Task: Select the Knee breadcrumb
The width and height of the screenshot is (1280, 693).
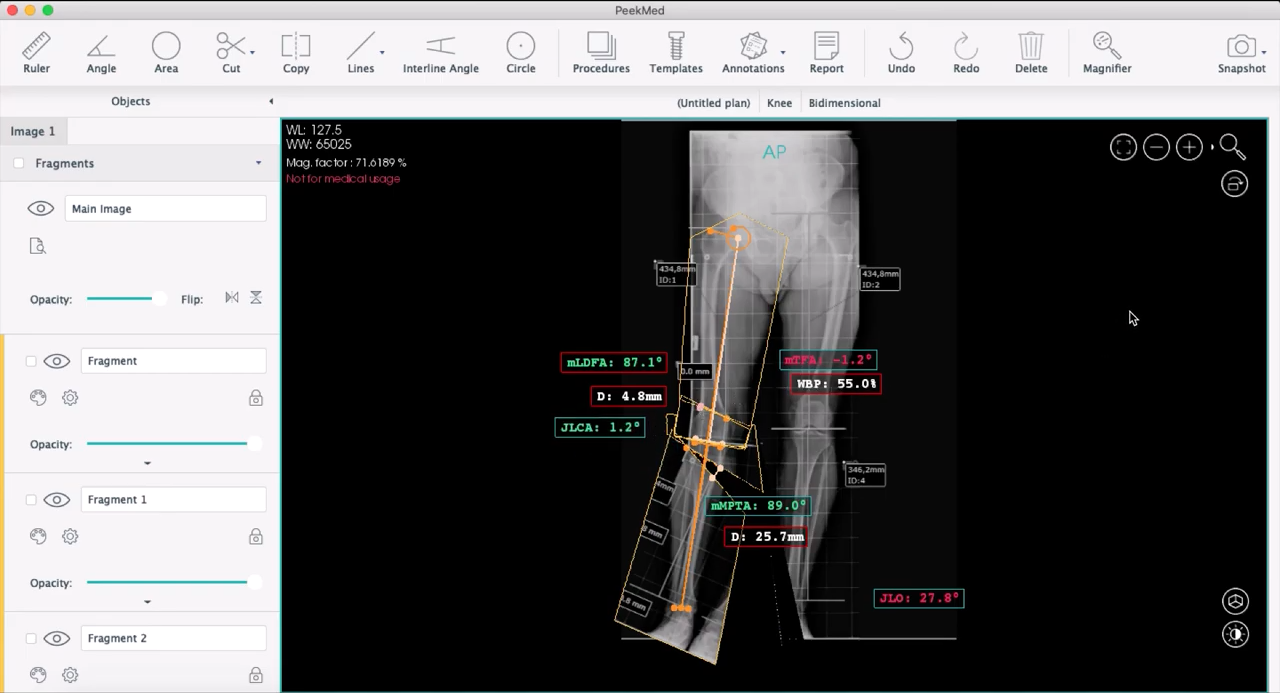Action: [779, 103]
